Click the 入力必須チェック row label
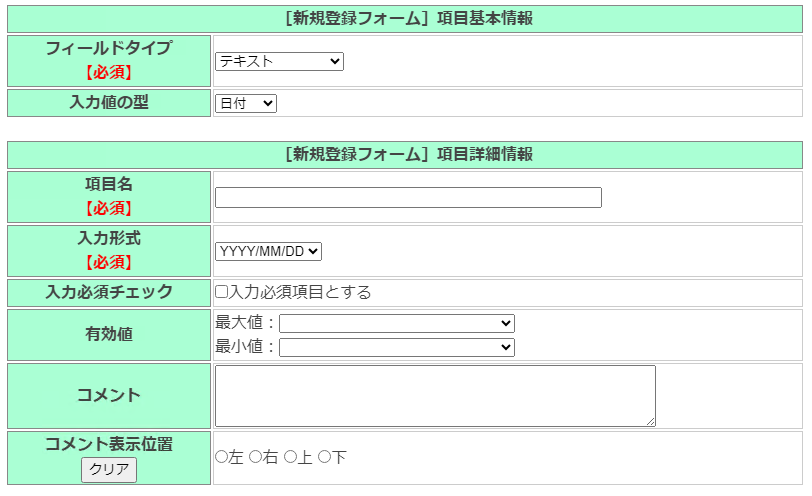Screen dimensions: 812x496 109,292
